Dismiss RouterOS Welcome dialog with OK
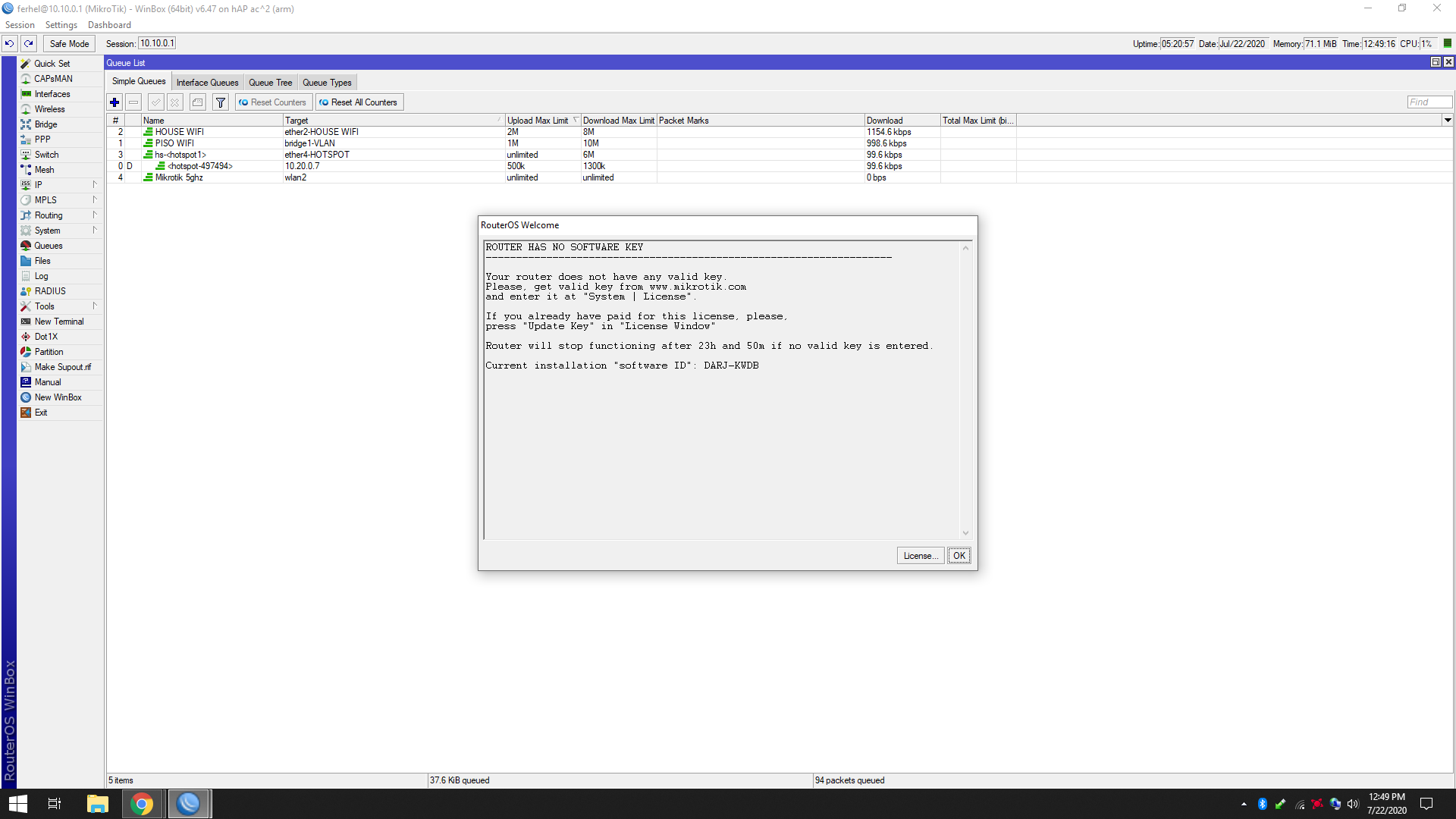Screen dimensions: 1456x819 [959, 556]
